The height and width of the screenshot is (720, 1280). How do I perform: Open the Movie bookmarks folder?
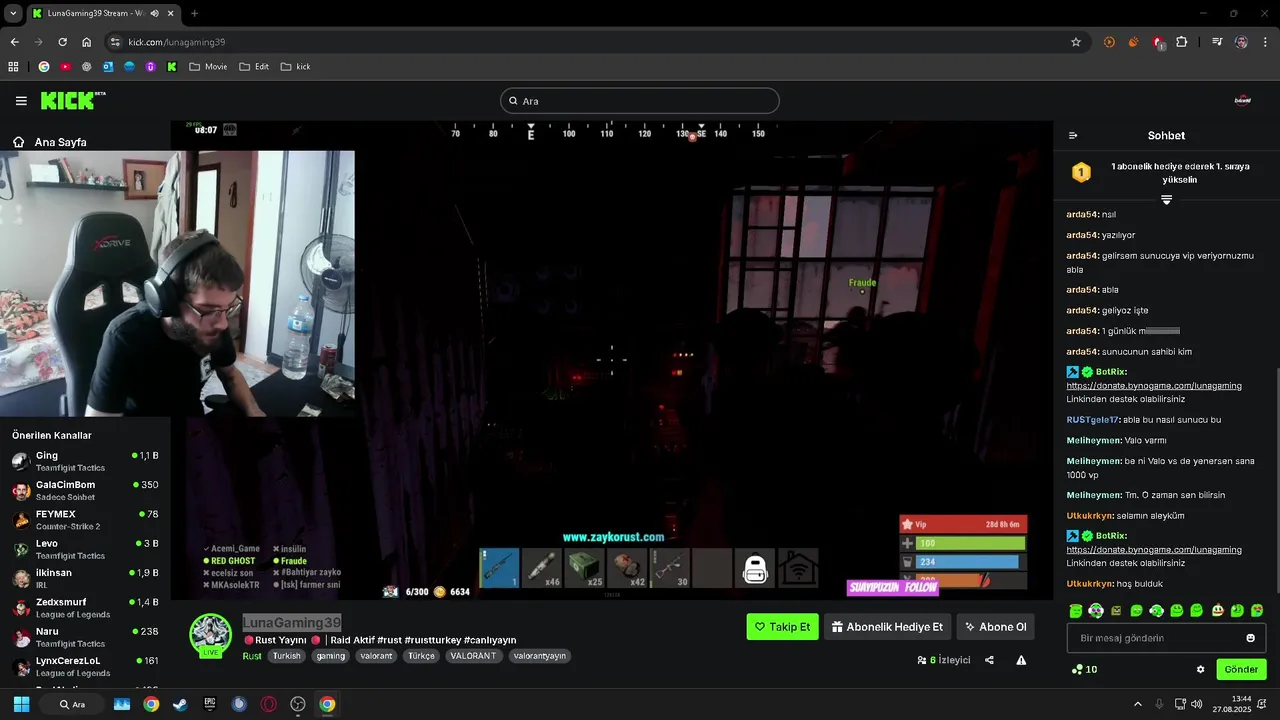(x=208, y=67)
